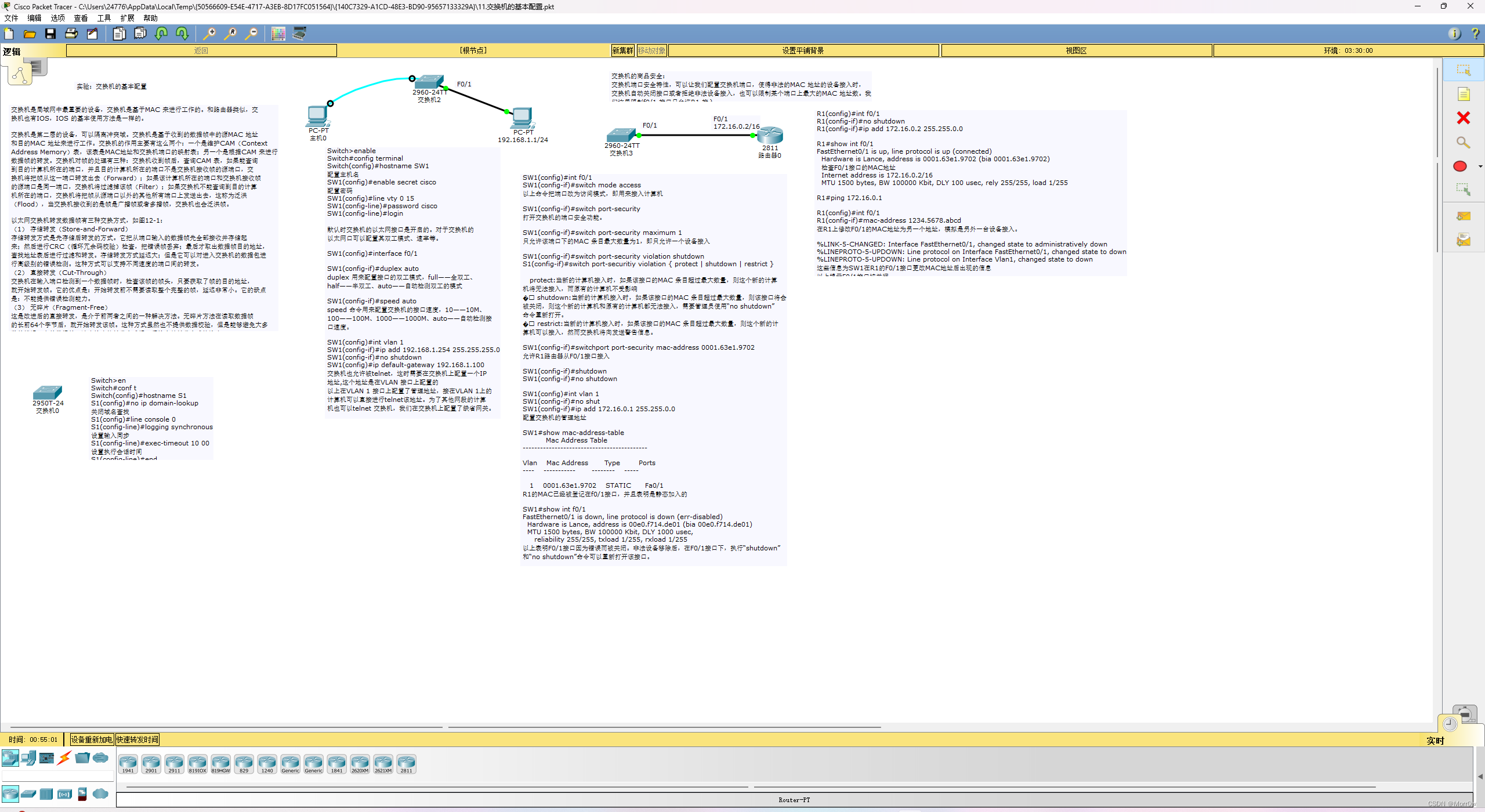1485x812 pixels.
Task: Zoom out with the minus magnifier
Action: pos(251,34)
